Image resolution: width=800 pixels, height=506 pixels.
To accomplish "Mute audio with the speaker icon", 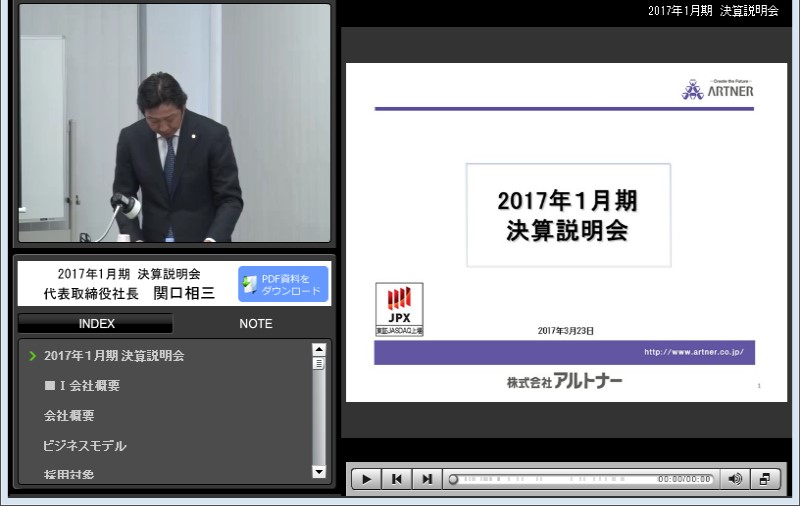I will pos(735,479).
